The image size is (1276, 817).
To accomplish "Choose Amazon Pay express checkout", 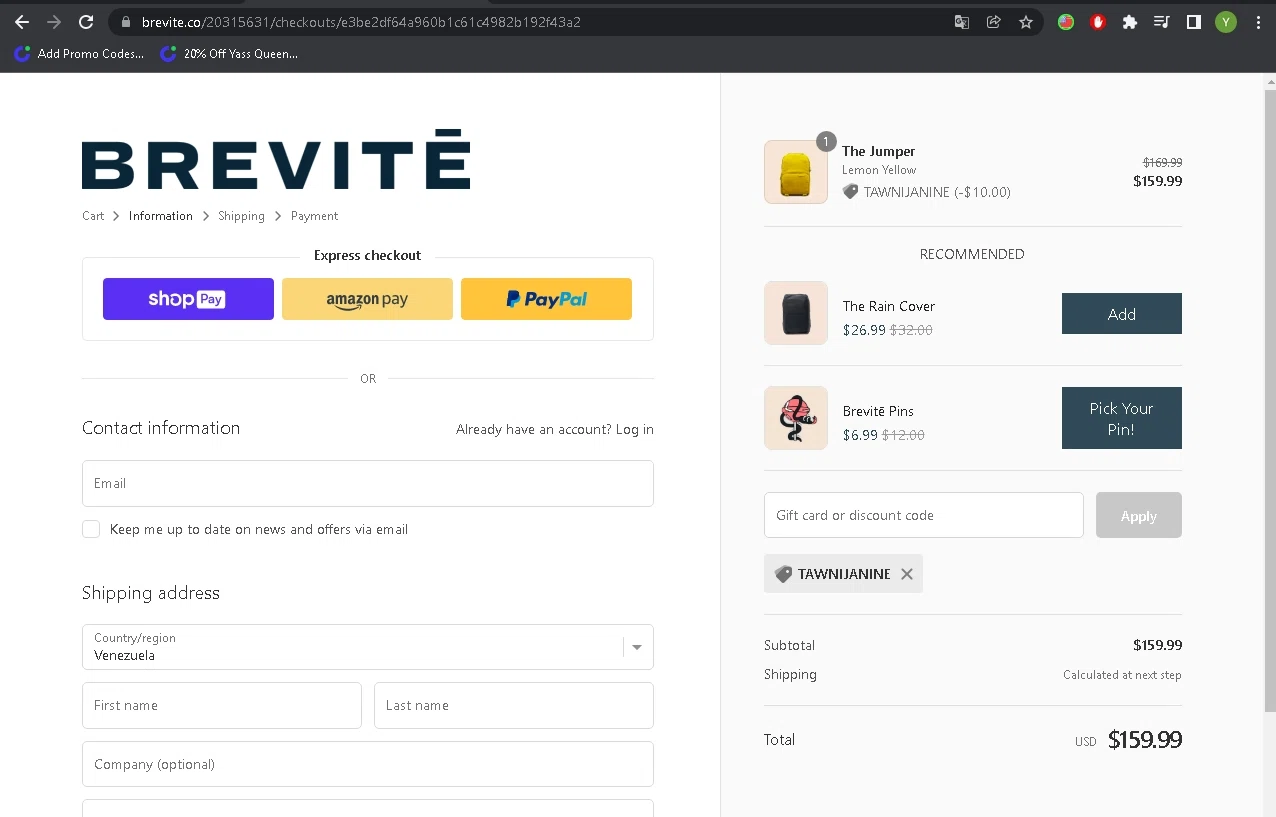I will pos(367,299).
